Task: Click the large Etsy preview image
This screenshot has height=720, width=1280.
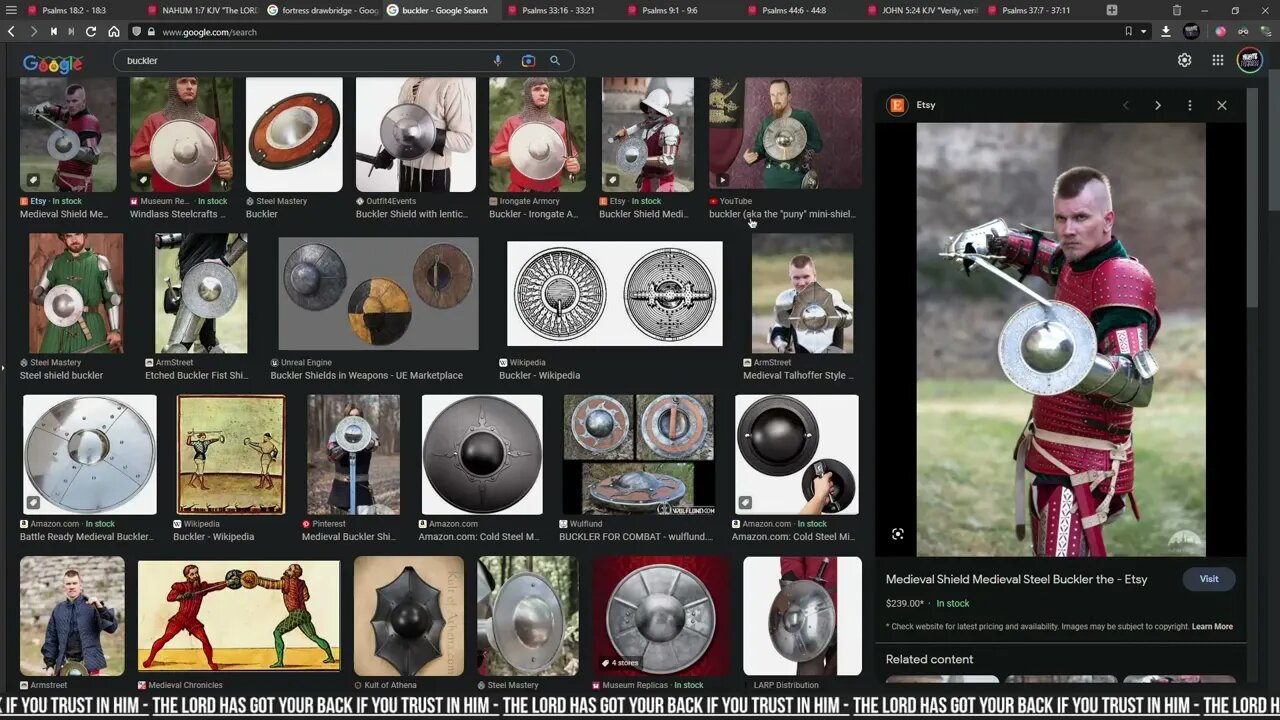Action: click(x=1061, y=340)
